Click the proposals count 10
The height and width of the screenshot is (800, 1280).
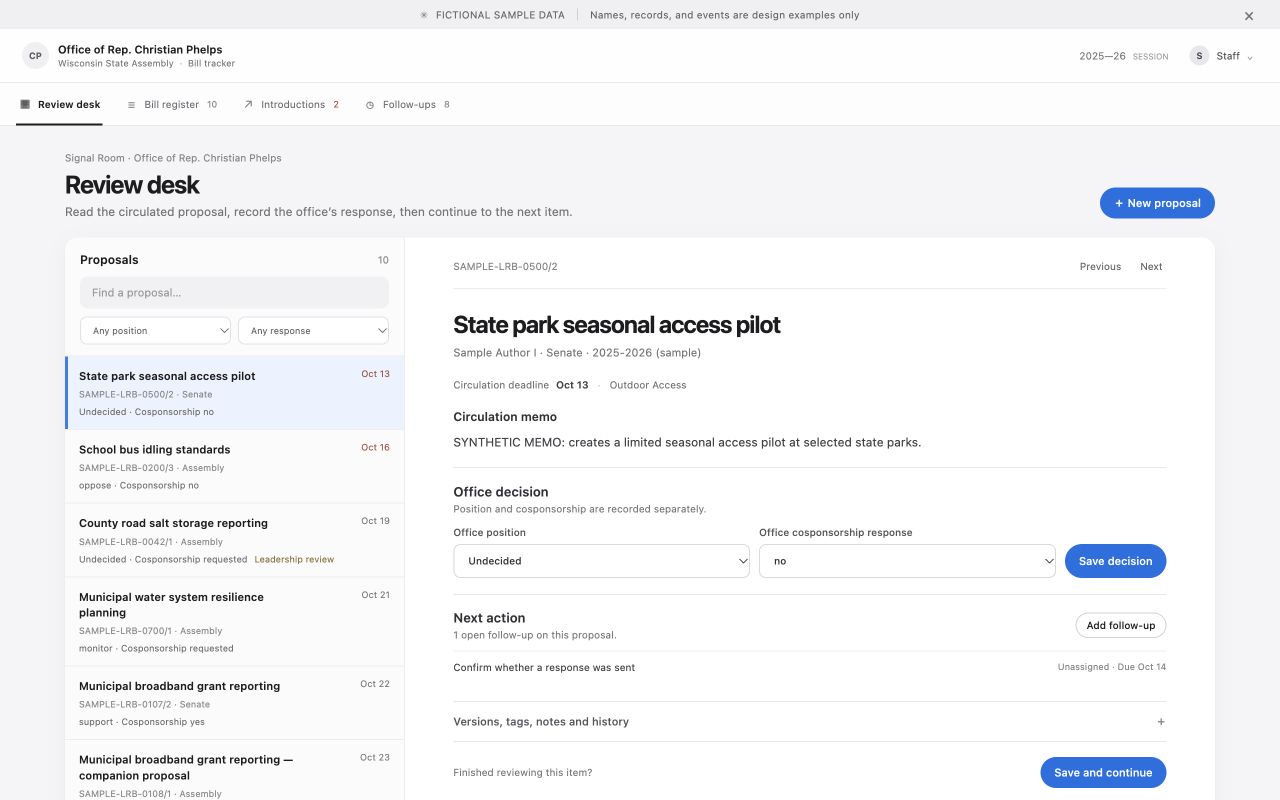pyautogui.click(x=383, y=260)
